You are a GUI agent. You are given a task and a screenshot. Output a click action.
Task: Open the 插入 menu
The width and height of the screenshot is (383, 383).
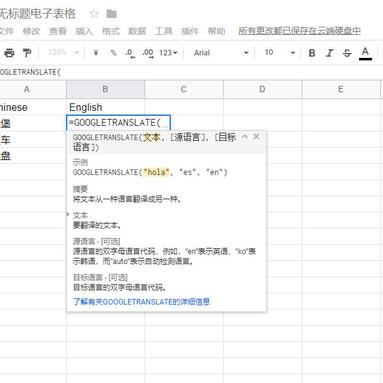[84, 31]
